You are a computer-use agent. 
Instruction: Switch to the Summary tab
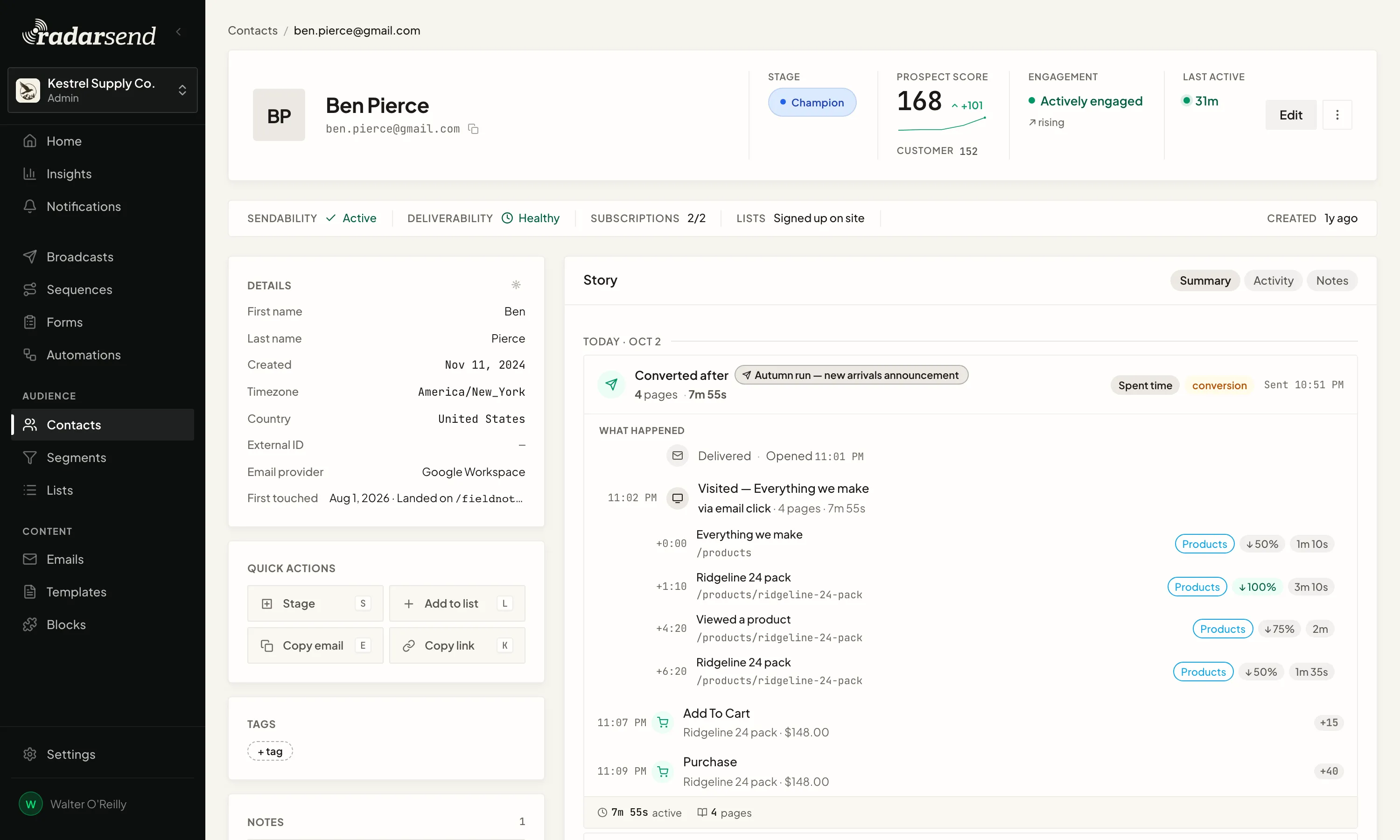click(1205, 281)
